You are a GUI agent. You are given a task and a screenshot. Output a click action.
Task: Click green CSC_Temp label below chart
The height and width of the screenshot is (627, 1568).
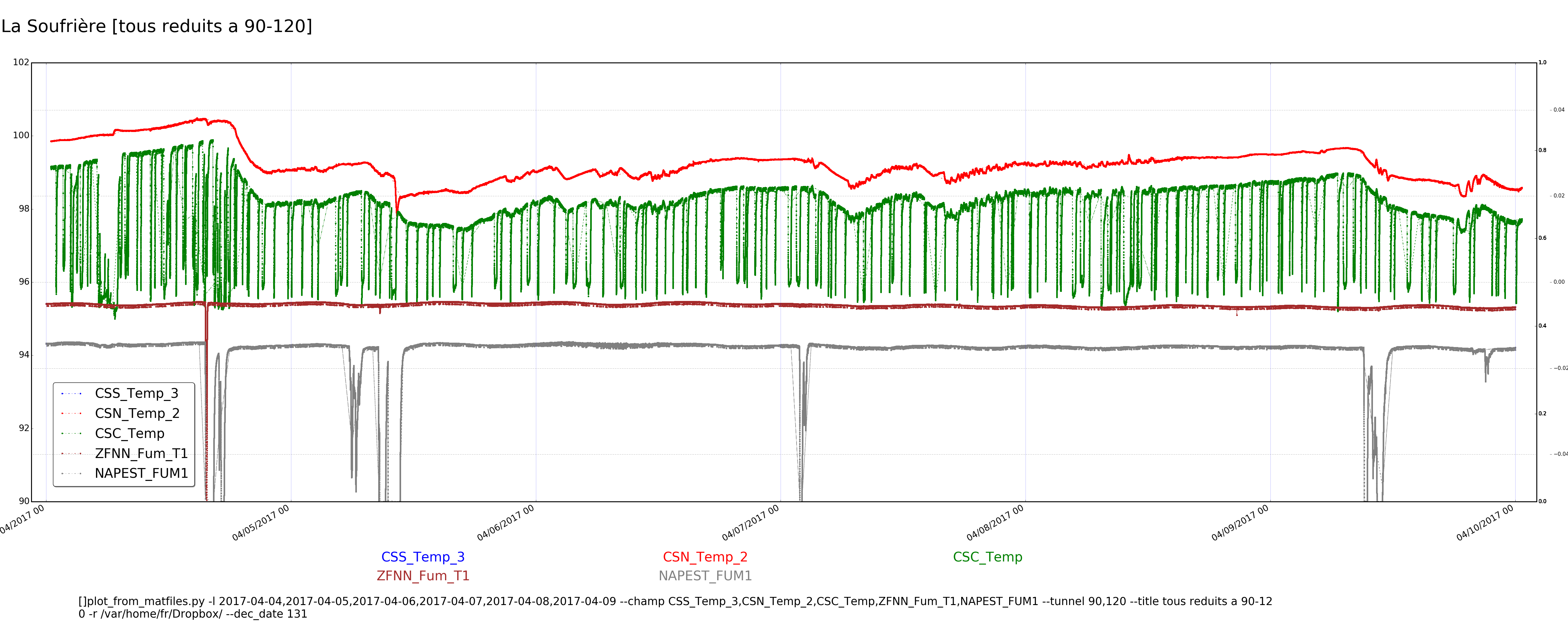987,557
